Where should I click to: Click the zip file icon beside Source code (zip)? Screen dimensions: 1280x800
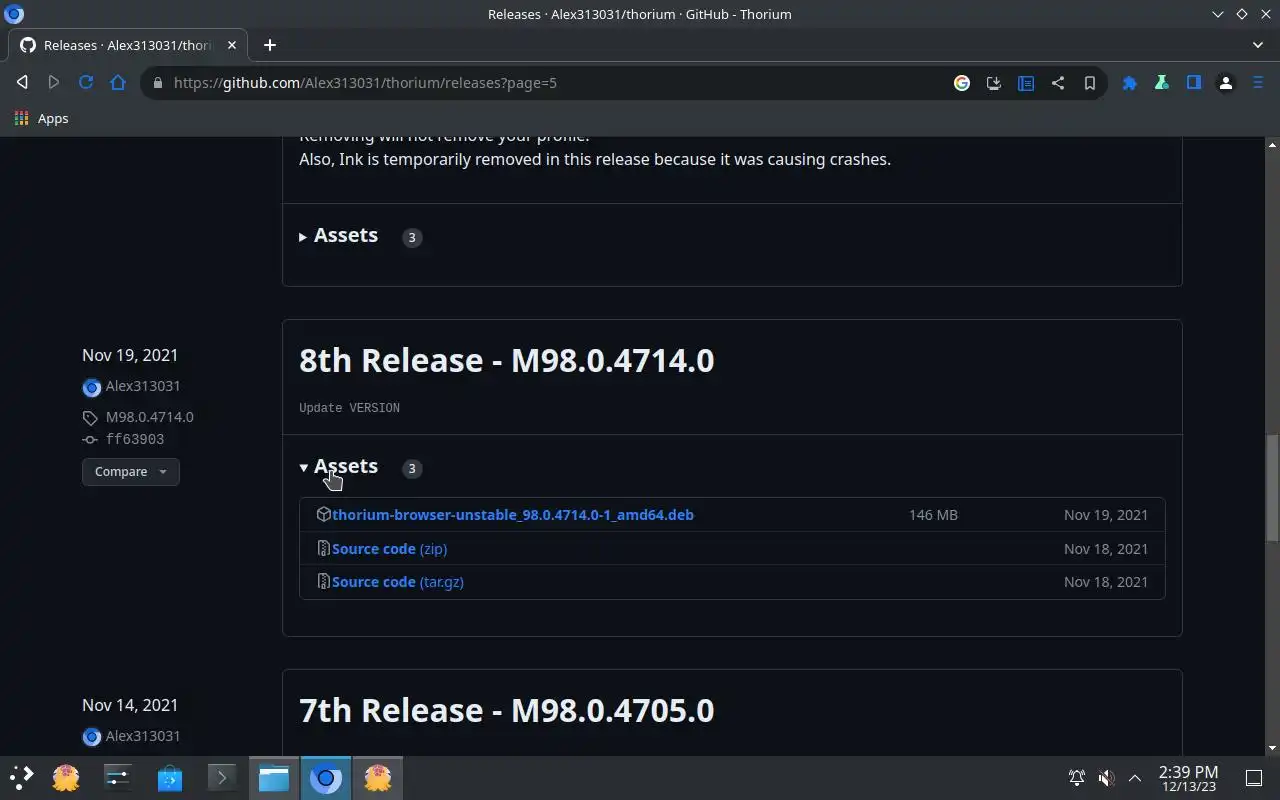[323, 548]
